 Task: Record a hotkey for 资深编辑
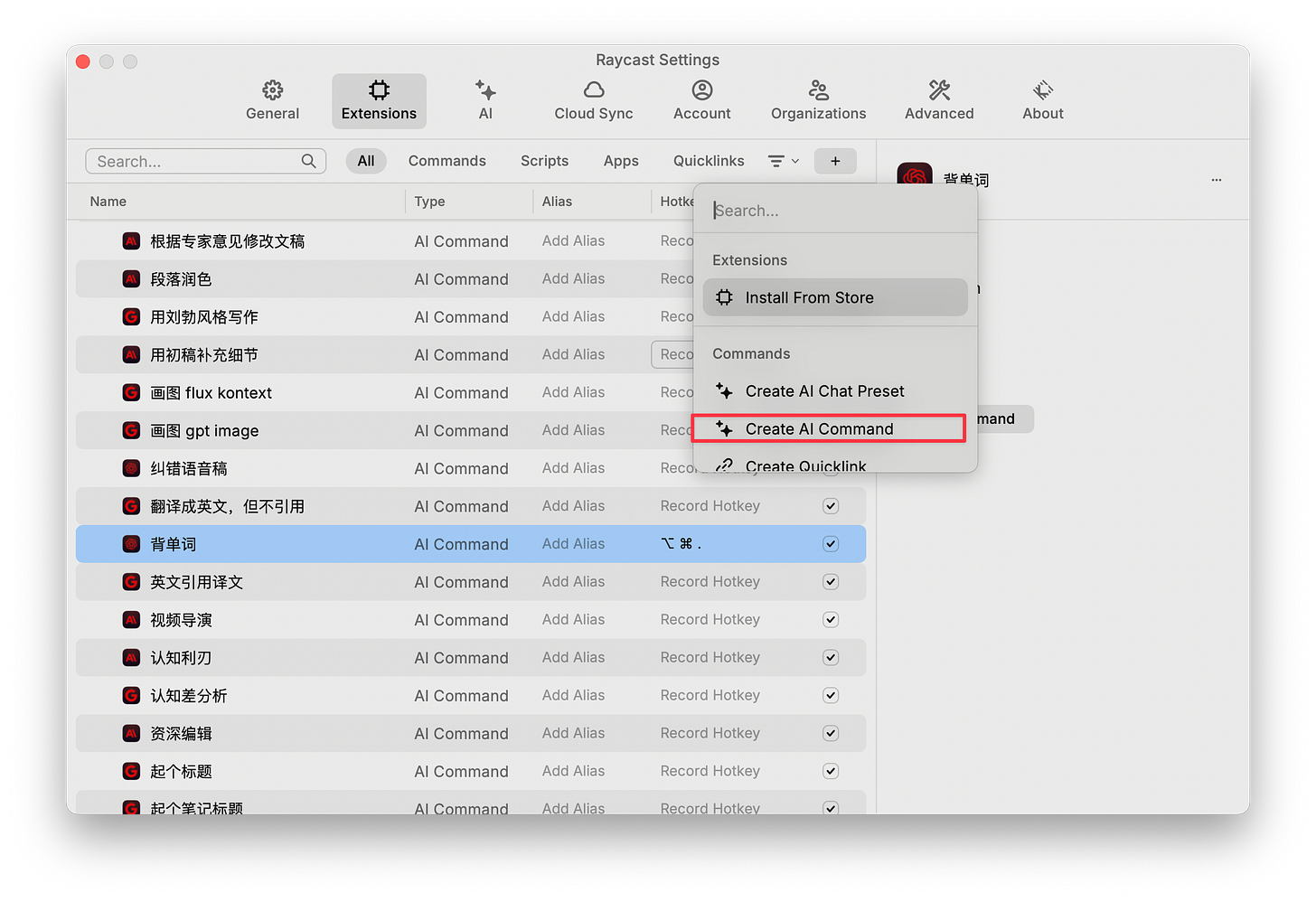click(710, 733)
